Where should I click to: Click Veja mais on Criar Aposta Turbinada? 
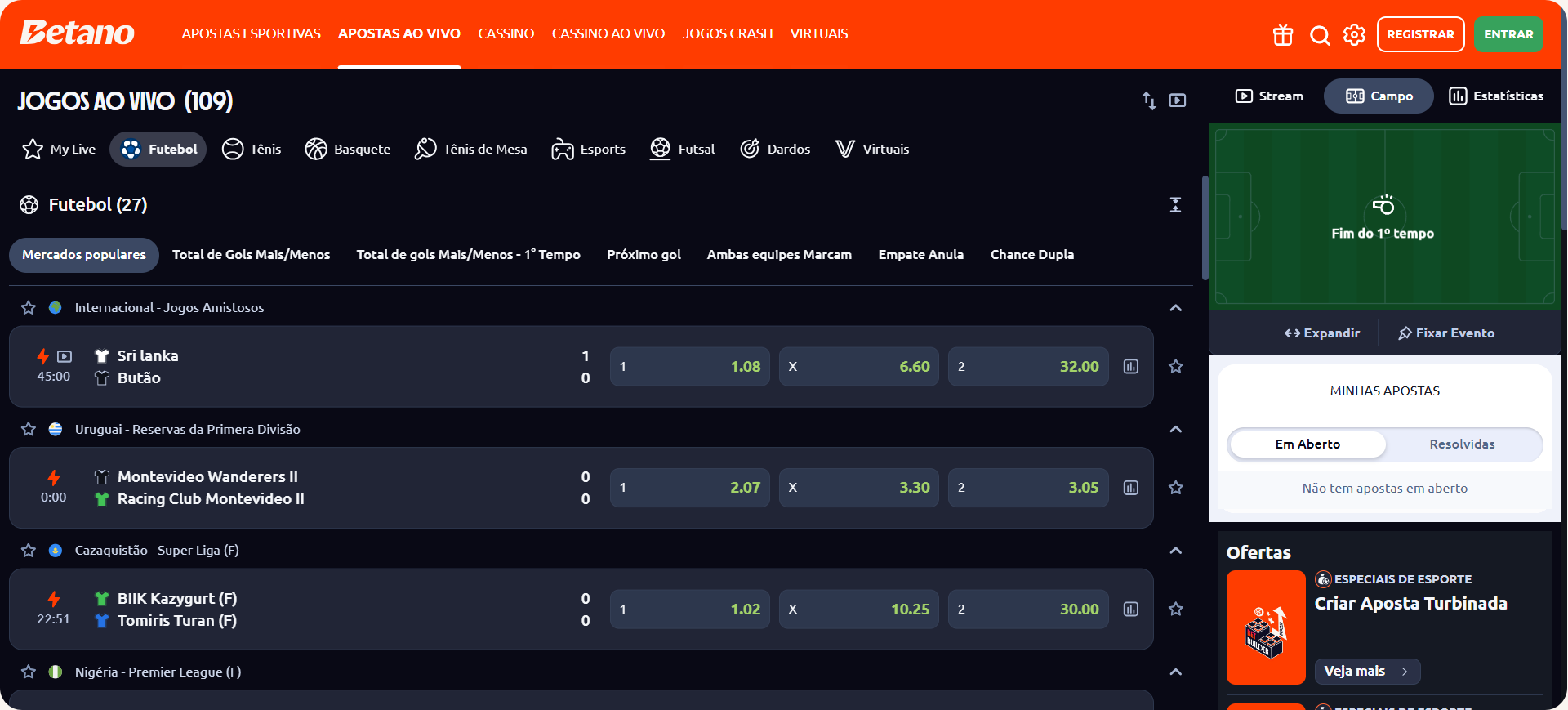click(1367, 671)
